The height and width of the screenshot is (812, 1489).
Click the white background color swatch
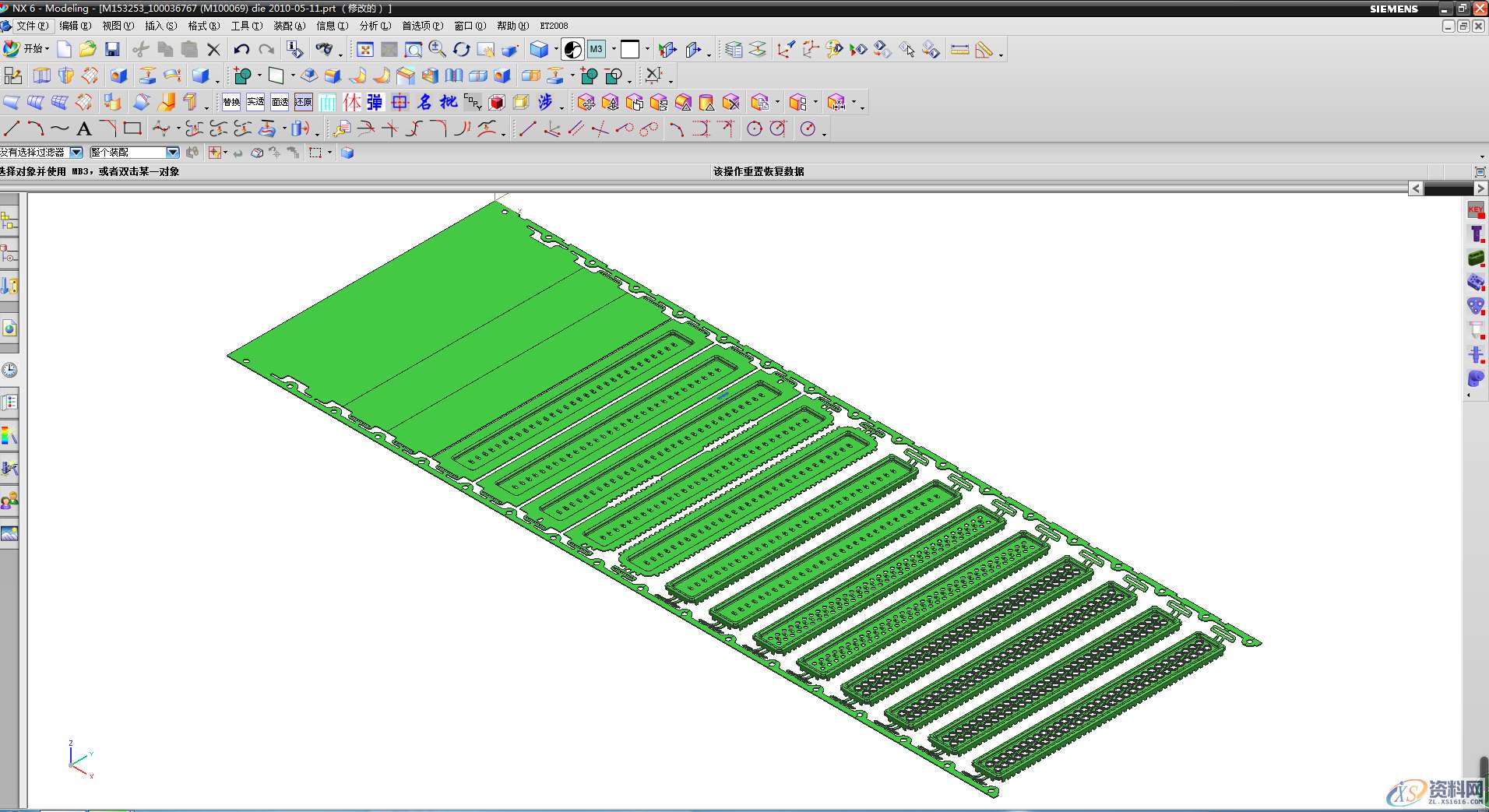point(629,50)
